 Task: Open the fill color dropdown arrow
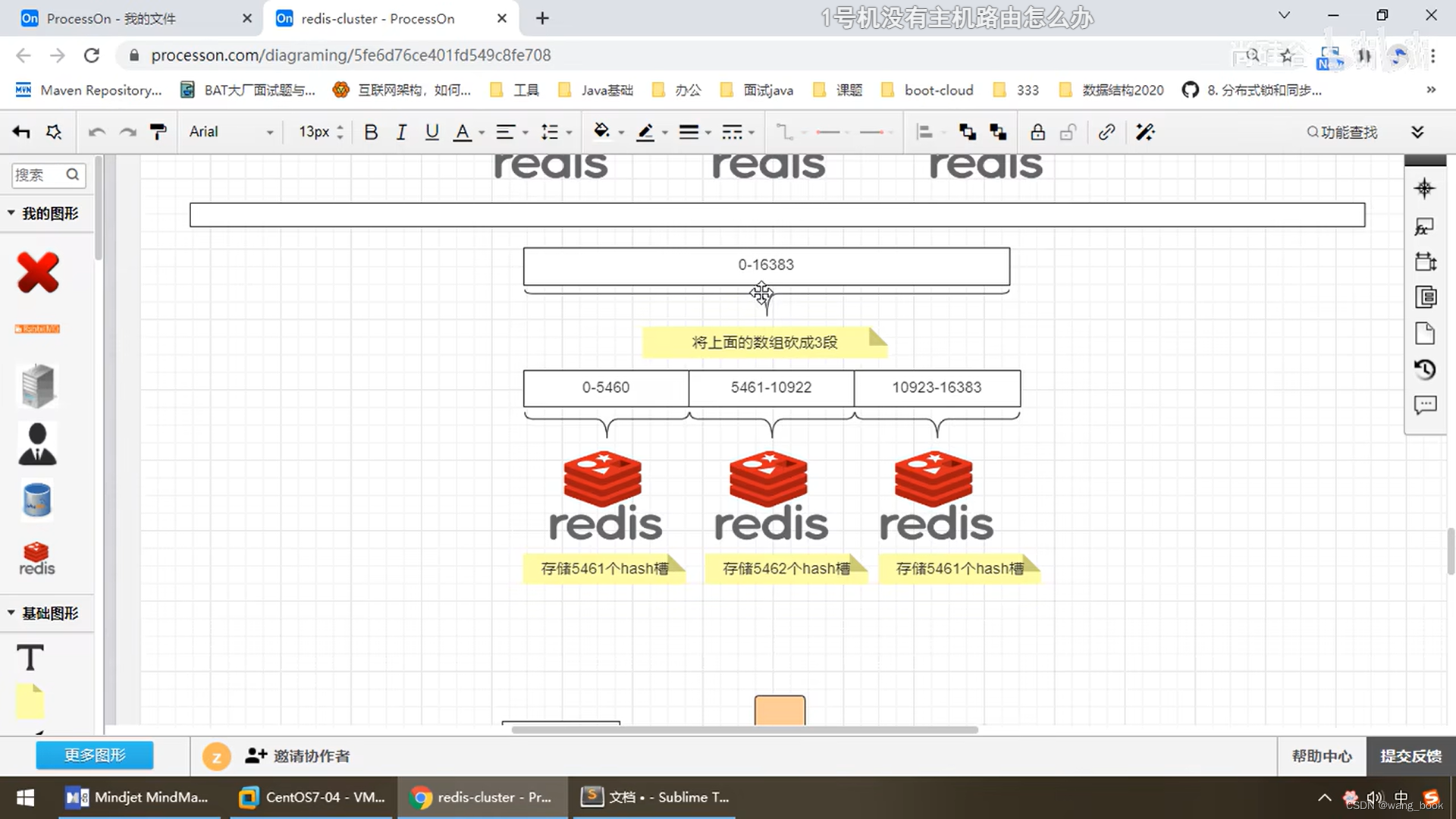tap(621, 133)
